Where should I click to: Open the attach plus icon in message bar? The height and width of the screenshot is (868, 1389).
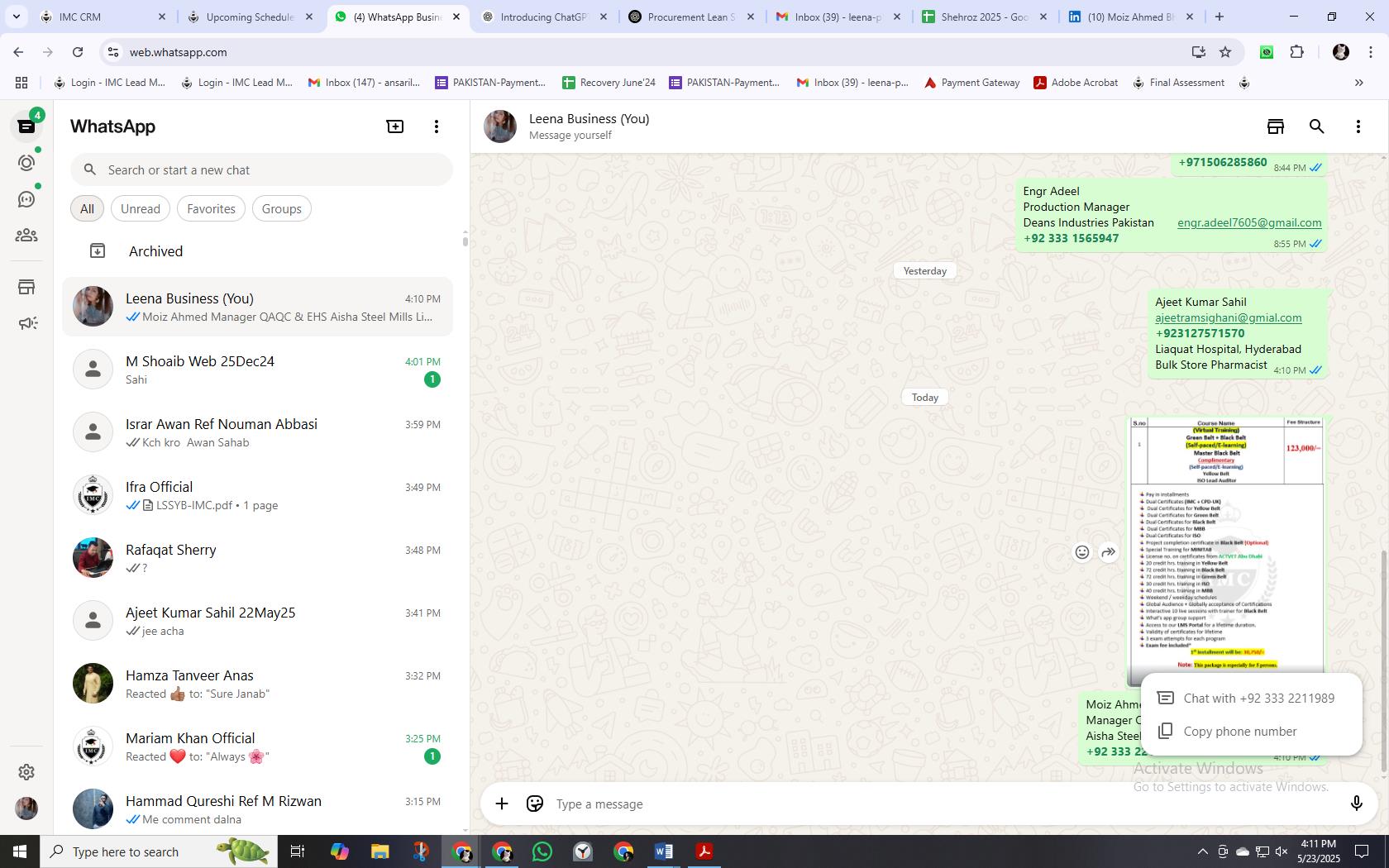tap(502, 804)
